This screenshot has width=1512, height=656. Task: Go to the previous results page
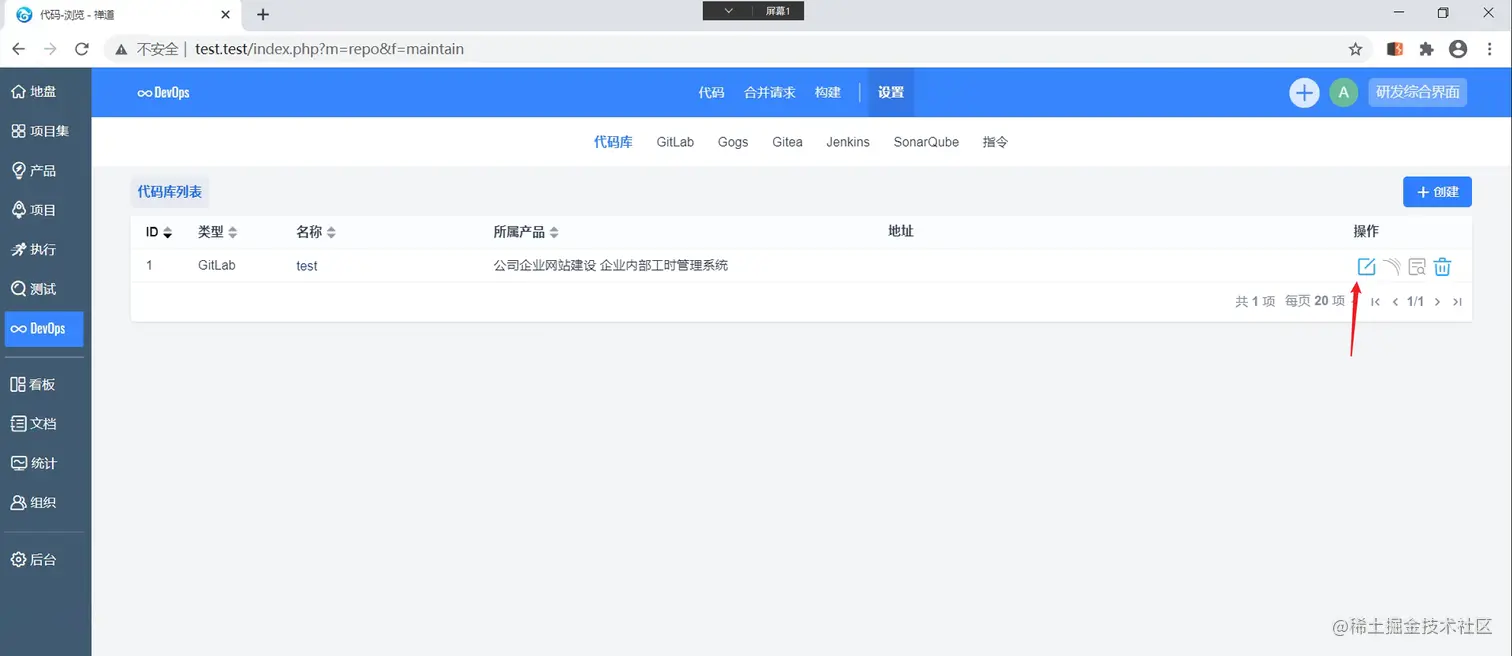(1395, 302)
